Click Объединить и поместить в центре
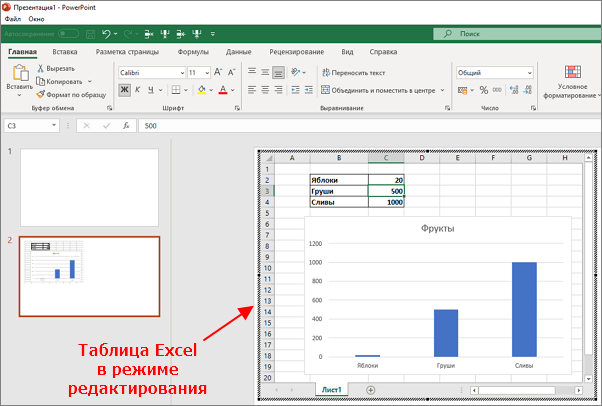Image resolution: width=602 pixels, height=406 pixels. (x=378, y=90)
